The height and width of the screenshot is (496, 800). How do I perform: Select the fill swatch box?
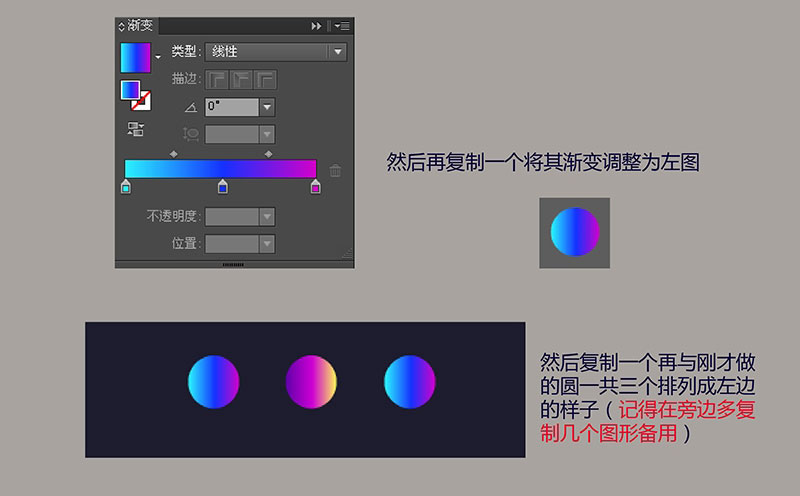131,90
